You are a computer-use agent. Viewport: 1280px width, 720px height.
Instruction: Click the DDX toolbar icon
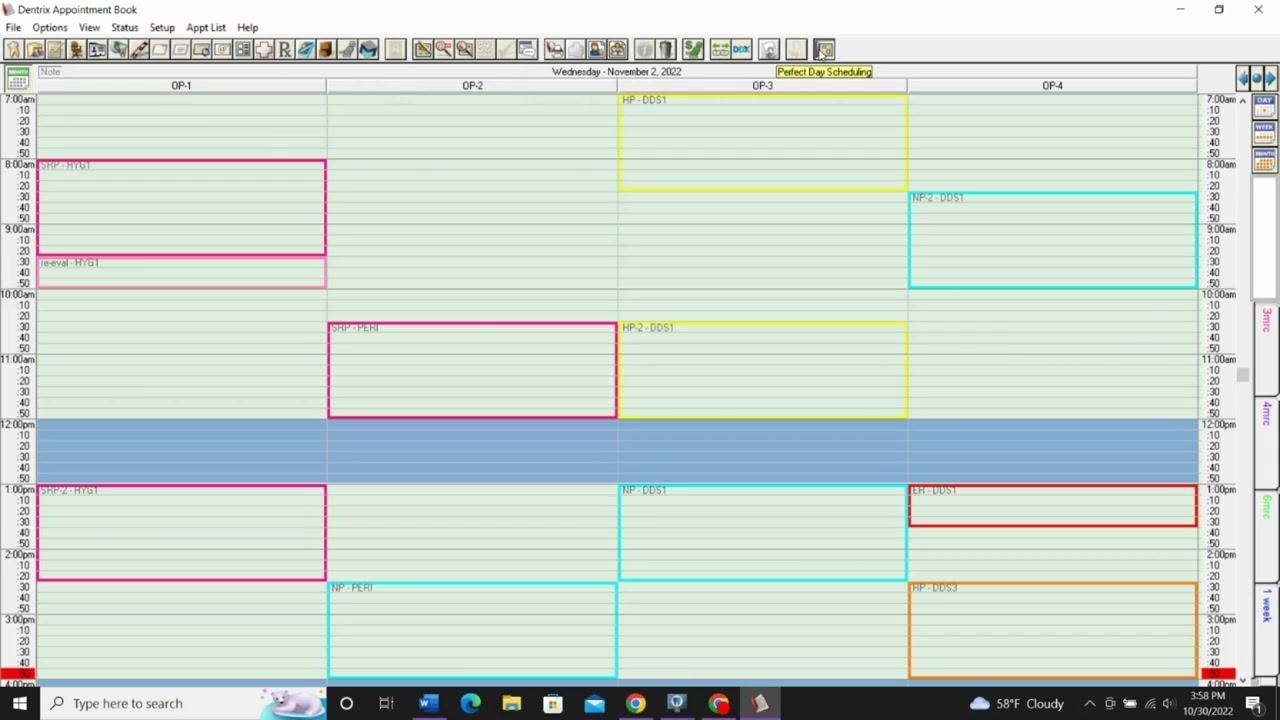741,49
